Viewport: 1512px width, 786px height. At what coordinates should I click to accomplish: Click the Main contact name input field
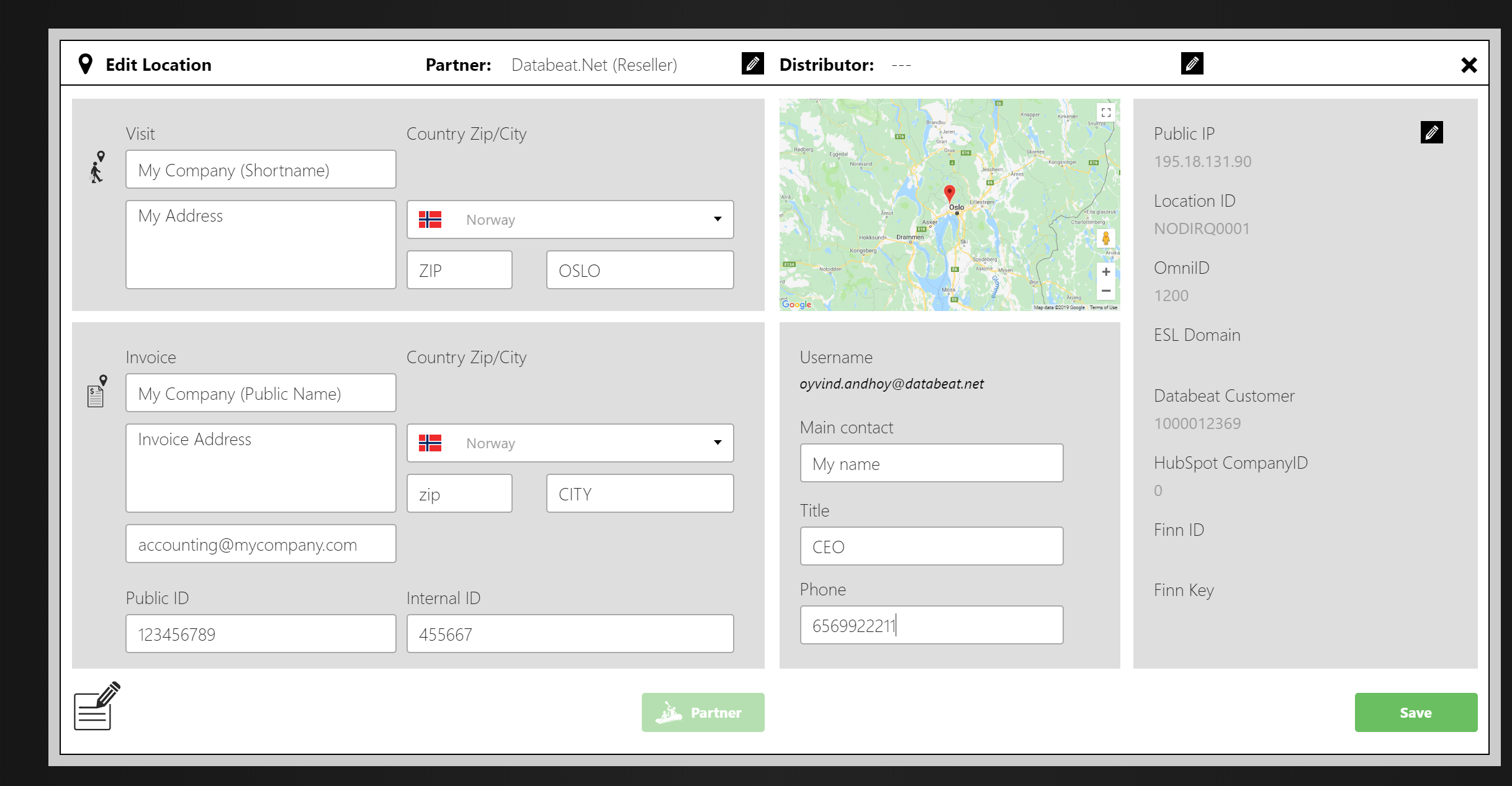click(x=931, y=463)
